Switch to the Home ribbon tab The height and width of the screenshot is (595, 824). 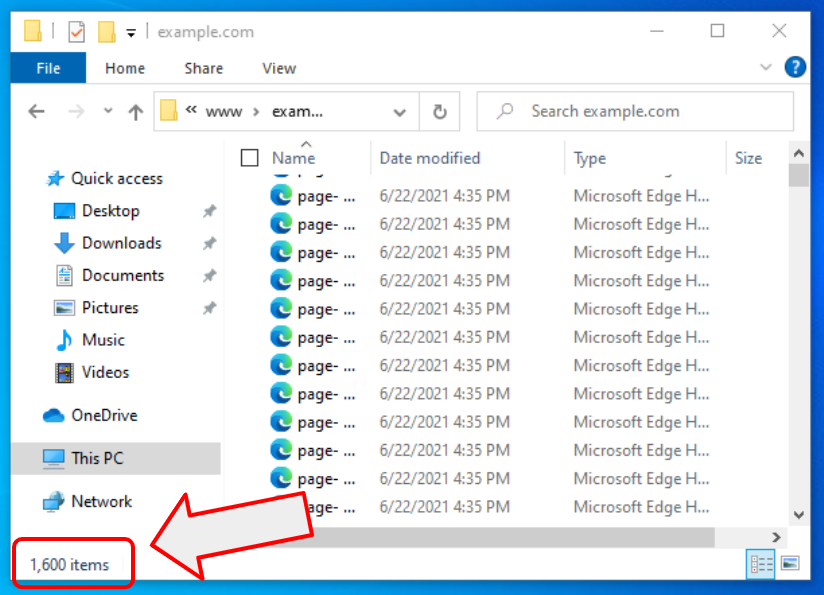click(125, 68)
